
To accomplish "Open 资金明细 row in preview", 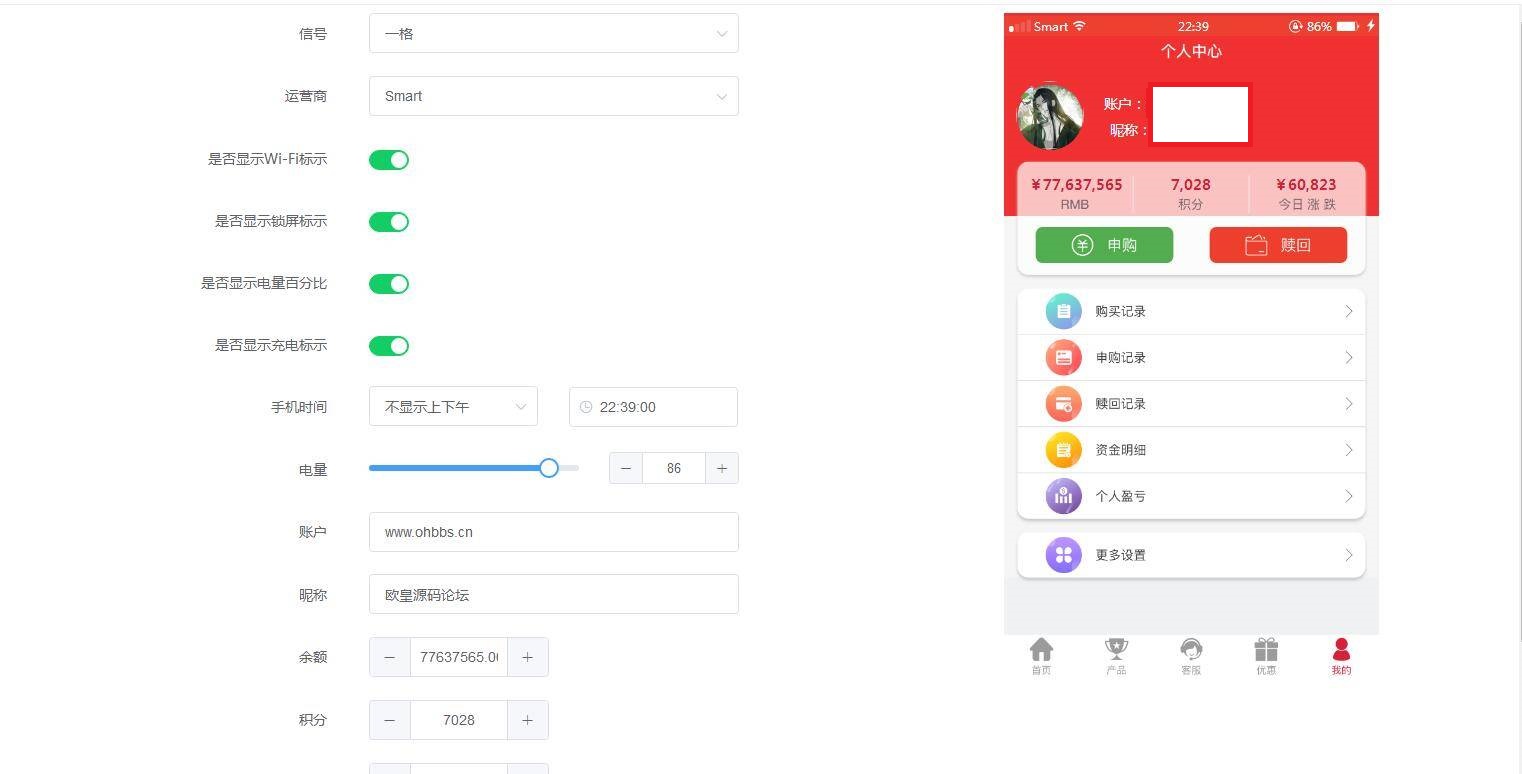I will coord(1191,450).
